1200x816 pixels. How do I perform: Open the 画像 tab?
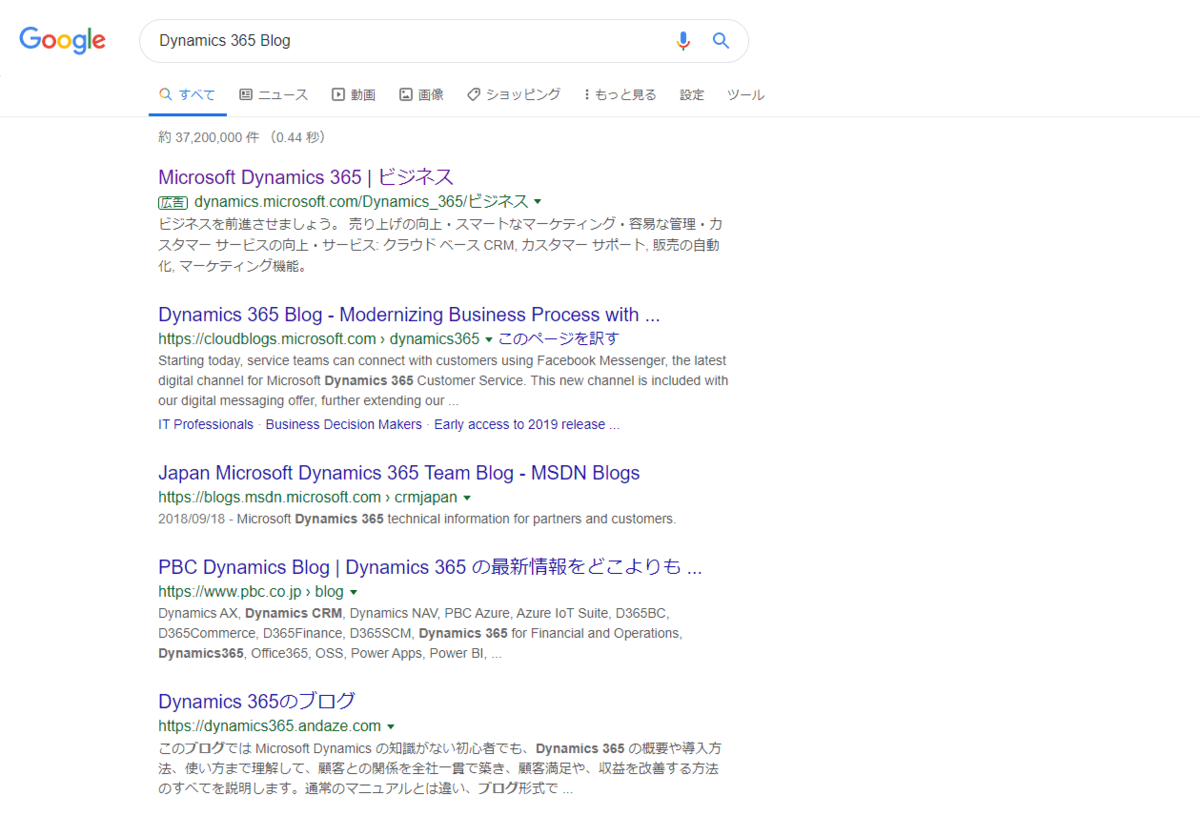click(x=421, y=95)
